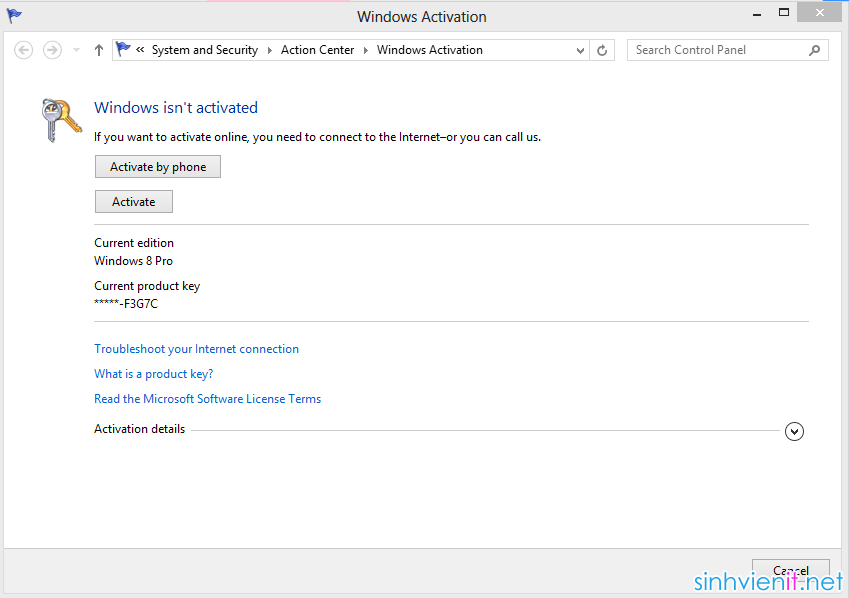Screen dimensions: 849x598
Task: Open recent locations dropdown arrow
Action: (76, 50)
